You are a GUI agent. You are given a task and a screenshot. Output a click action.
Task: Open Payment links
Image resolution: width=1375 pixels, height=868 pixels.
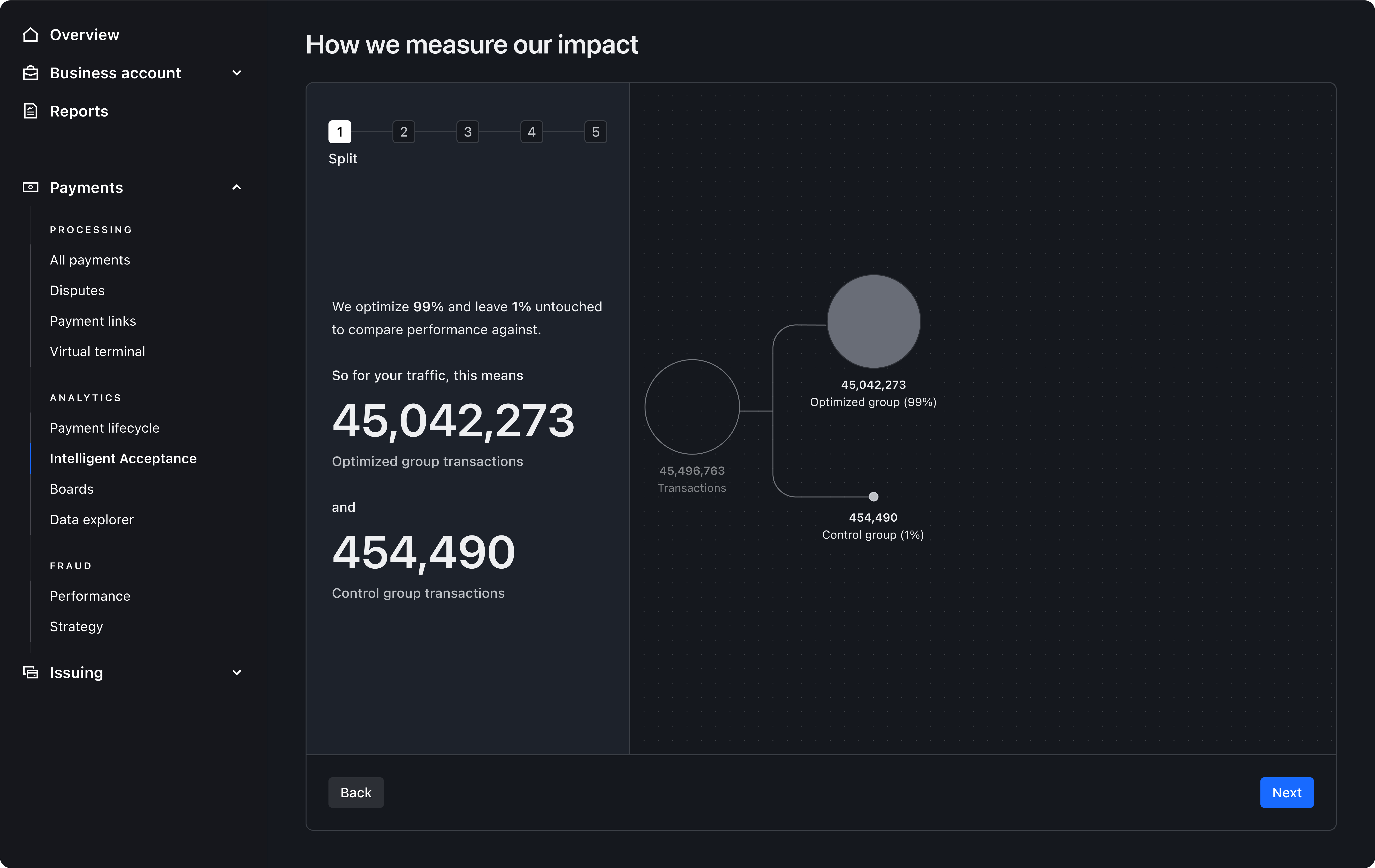point(93,321)
